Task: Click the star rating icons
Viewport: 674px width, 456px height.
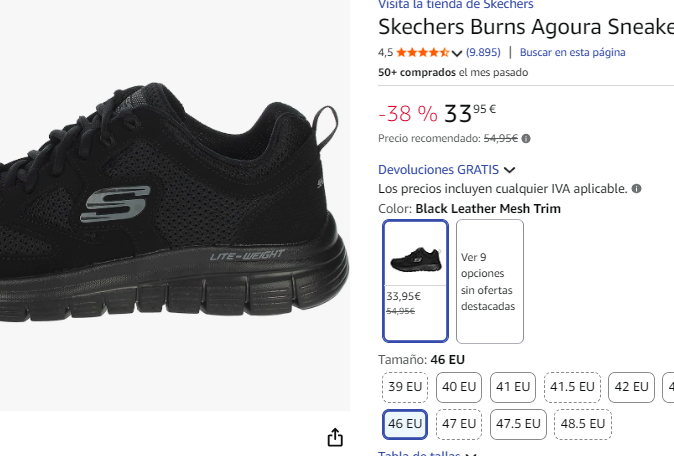Action: click(422, 52)
